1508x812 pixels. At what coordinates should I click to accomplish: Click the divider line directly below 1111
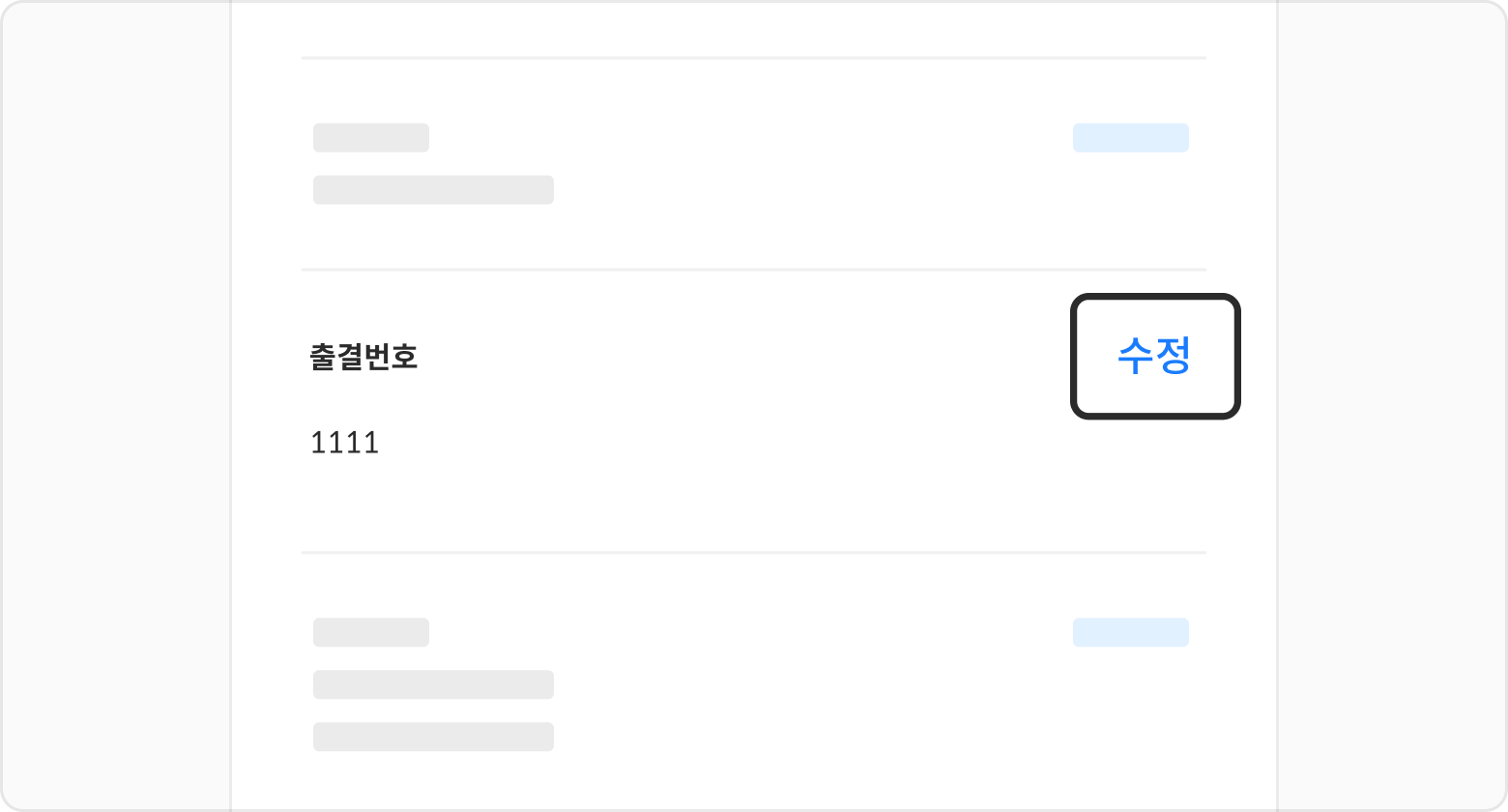click(754, 552)
